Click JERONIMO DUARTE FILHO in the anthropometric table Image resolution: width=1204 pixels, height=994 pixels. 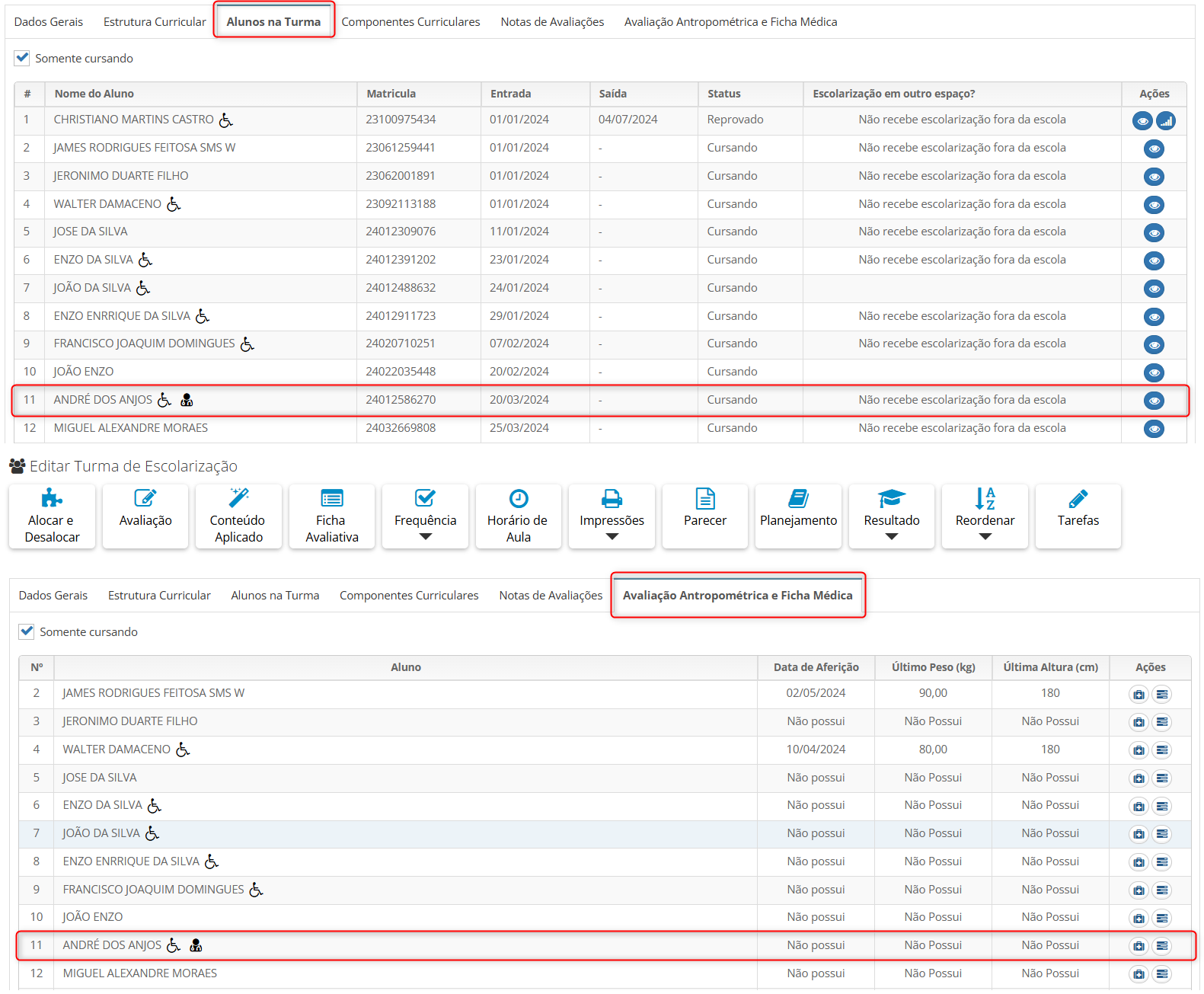pyautogui.click(x=129, y=721)
